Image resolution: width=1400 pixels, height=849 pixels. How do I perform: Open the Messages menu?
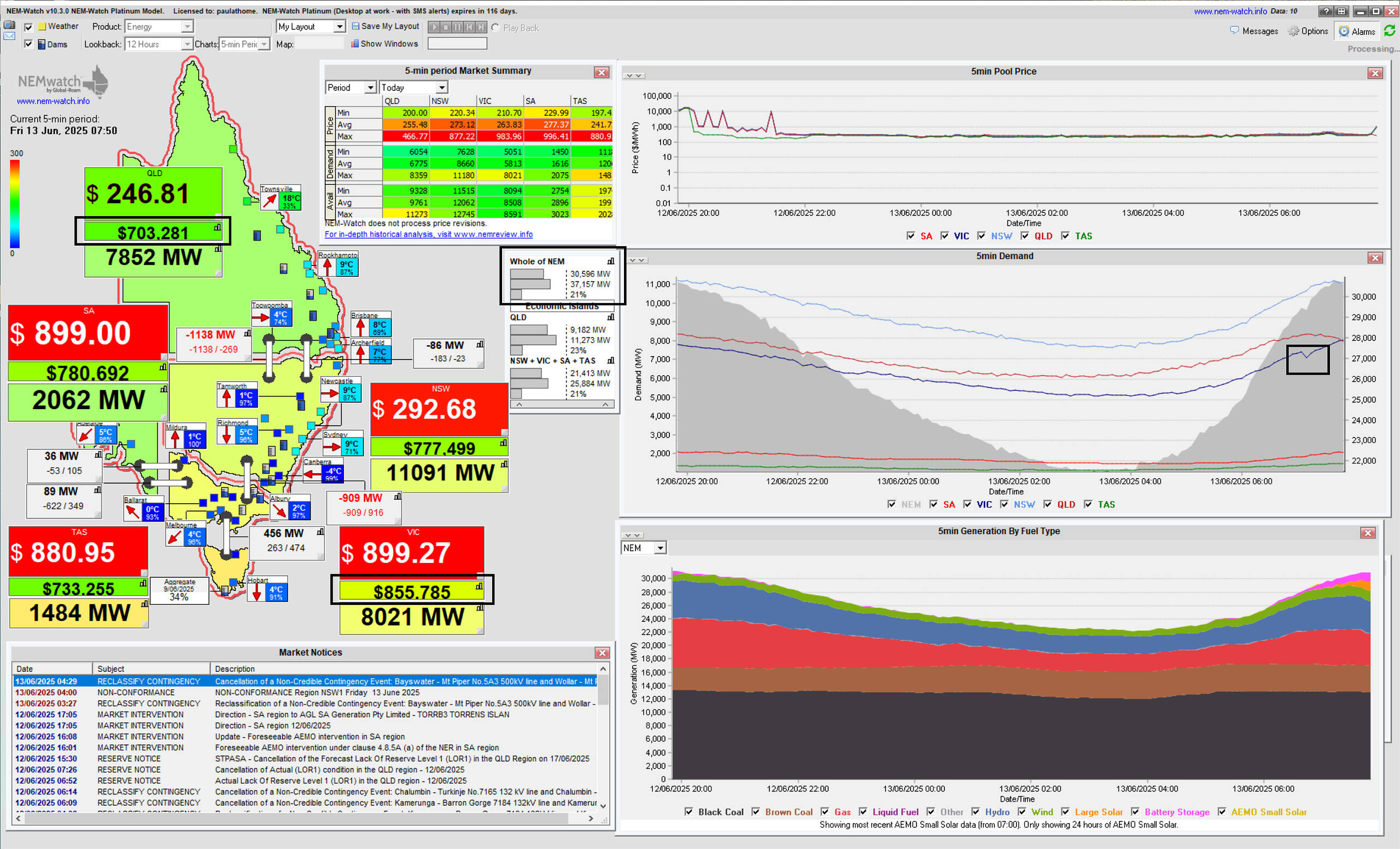point(1254,31)
